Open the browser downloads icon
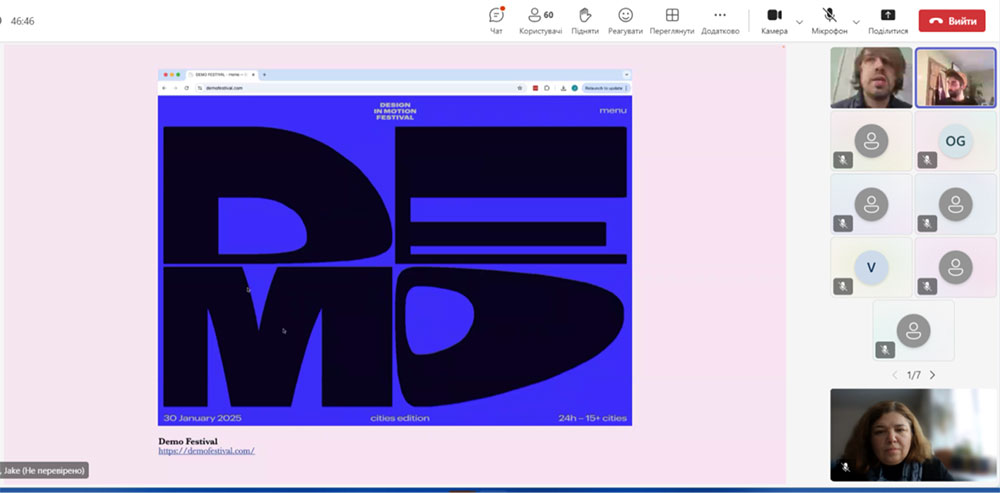Screen dimensions: 1000x493 coord(563,88)
